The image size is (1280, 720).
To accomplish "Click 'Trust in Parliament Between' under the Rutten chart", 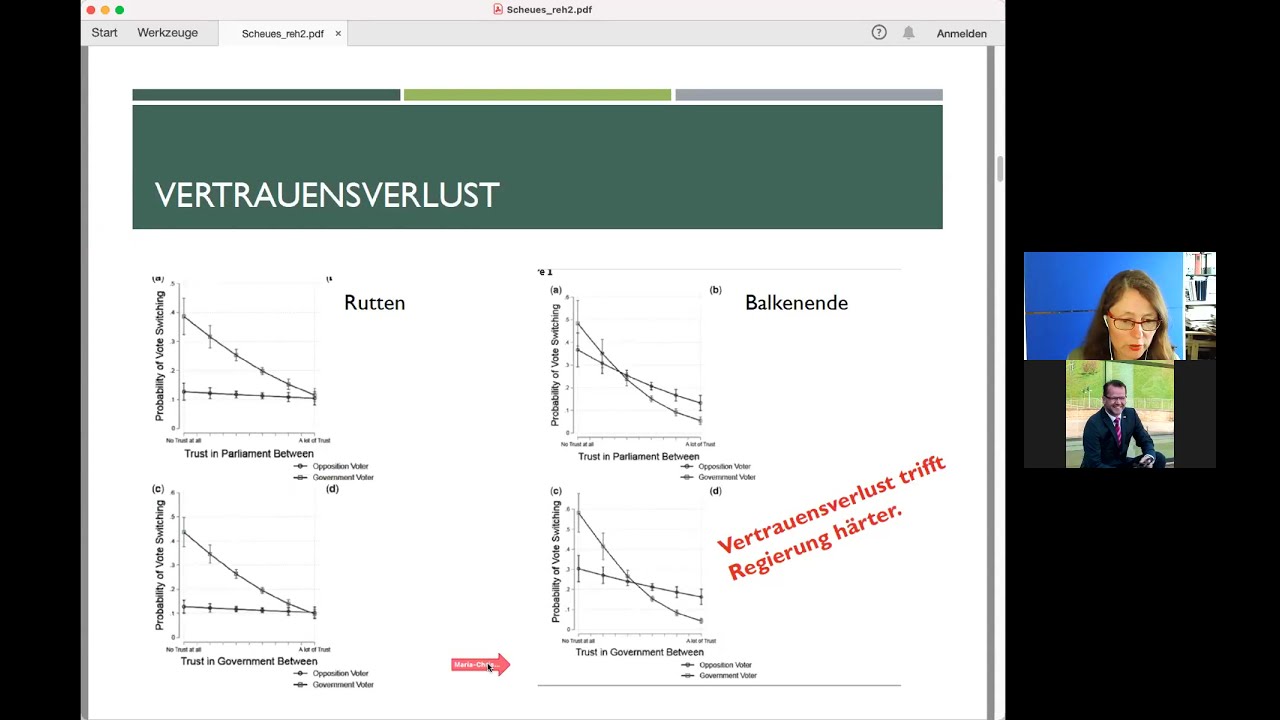I will pos(249,454).
